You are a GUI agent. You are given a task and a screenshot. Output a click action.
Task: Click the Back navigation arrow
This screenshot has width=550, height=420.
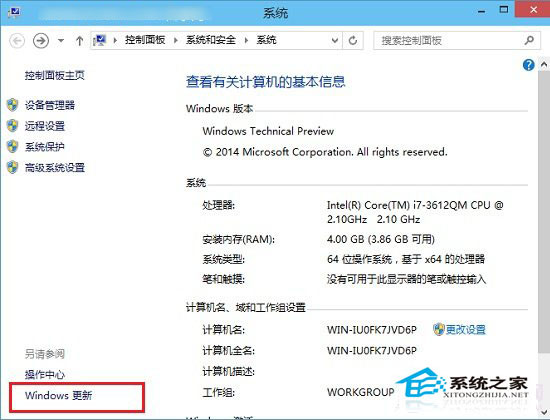[17, 41]
